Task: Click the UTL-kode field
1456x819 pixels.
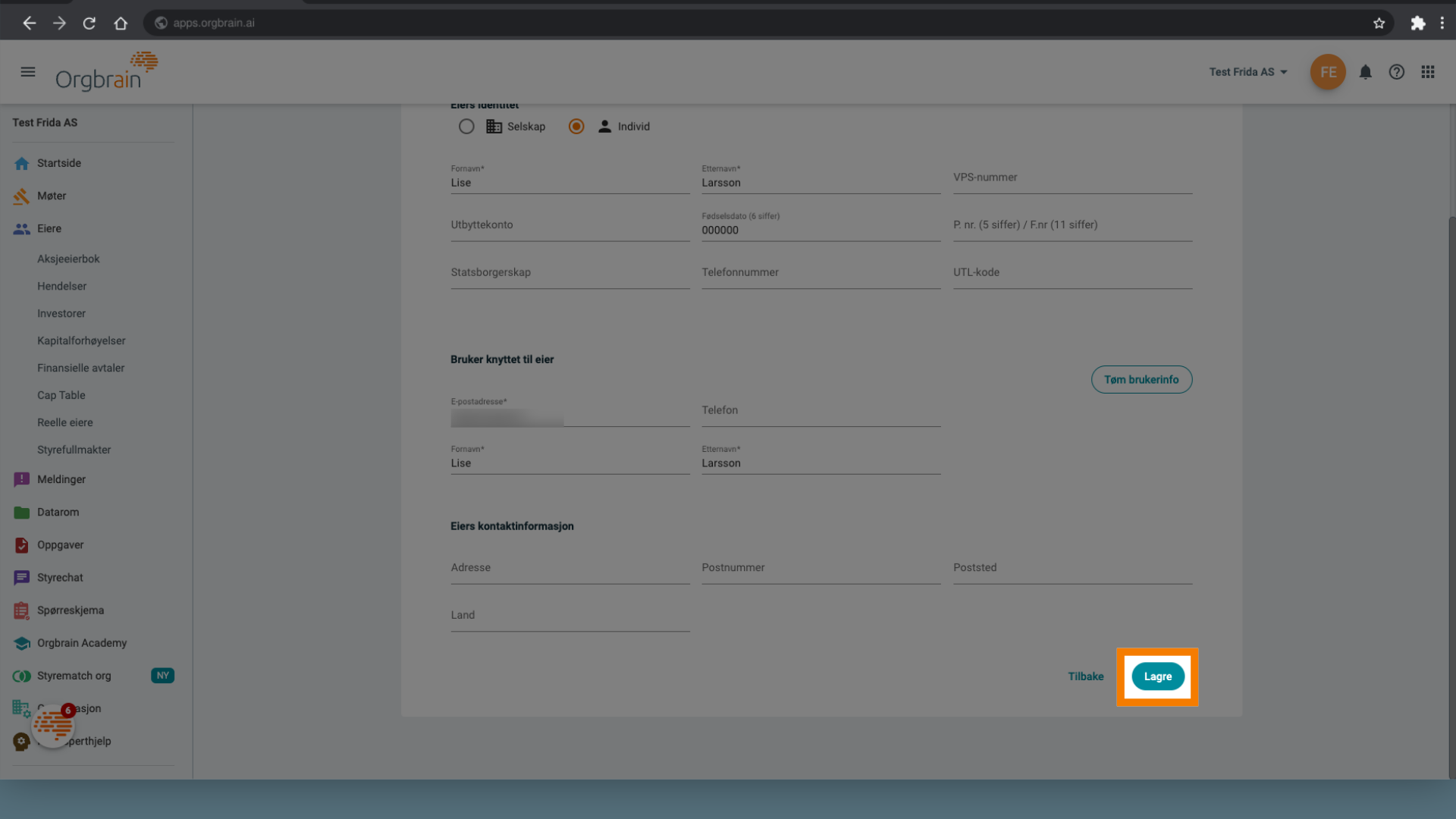Action: (x=1072, y=273)
